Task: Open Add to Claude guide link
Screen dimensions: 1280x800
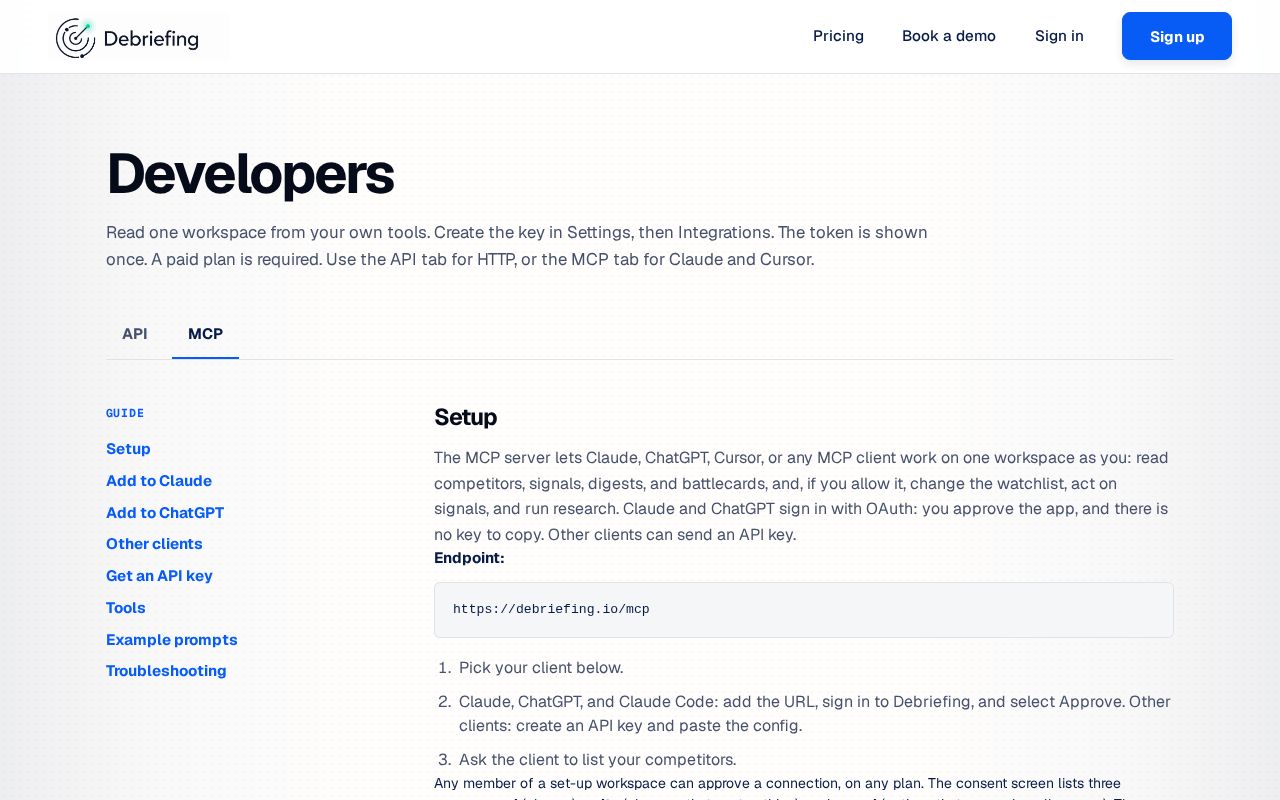Action: [159, 481]
